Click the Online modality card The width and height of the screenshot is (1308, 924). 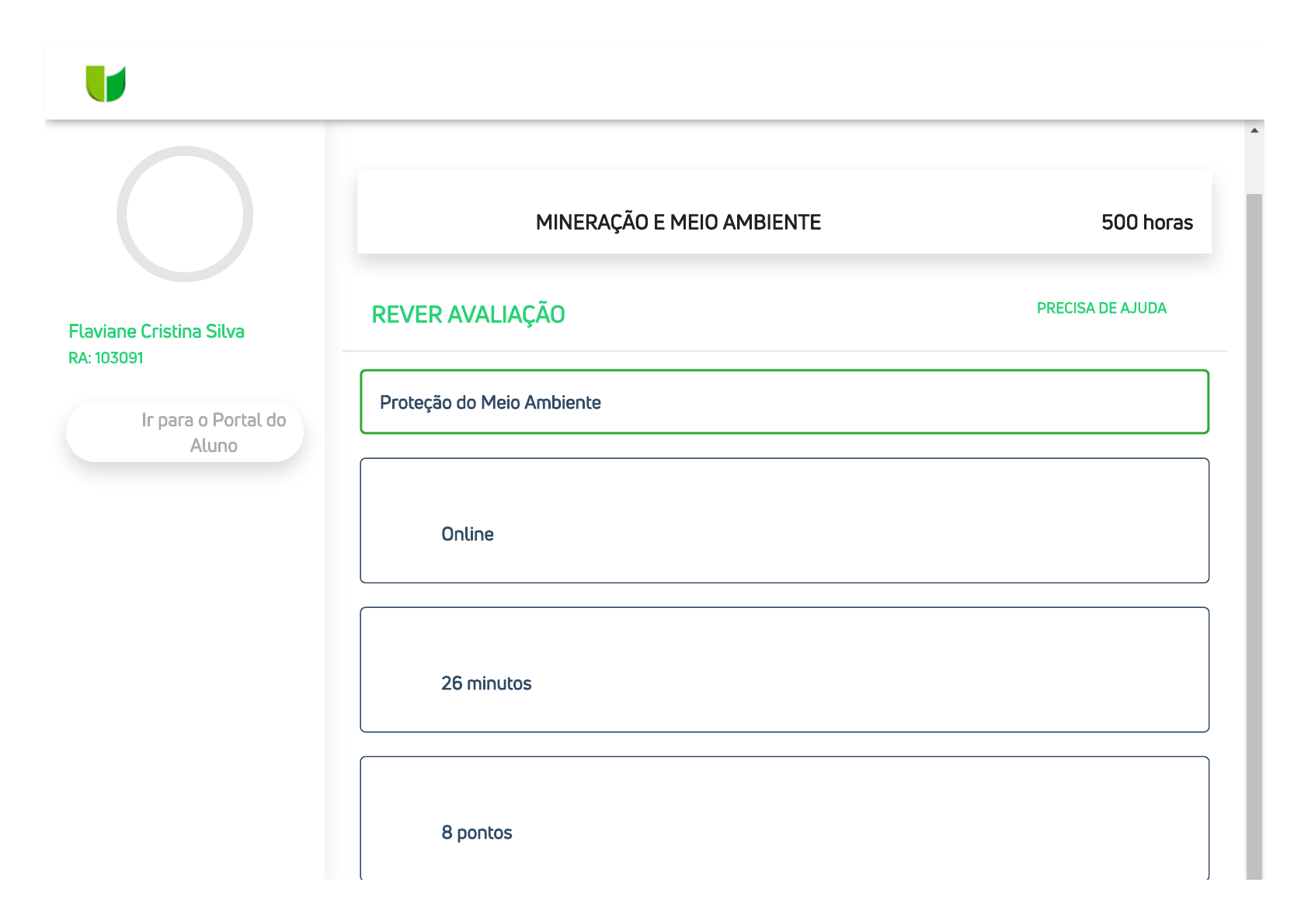(784, 520)
